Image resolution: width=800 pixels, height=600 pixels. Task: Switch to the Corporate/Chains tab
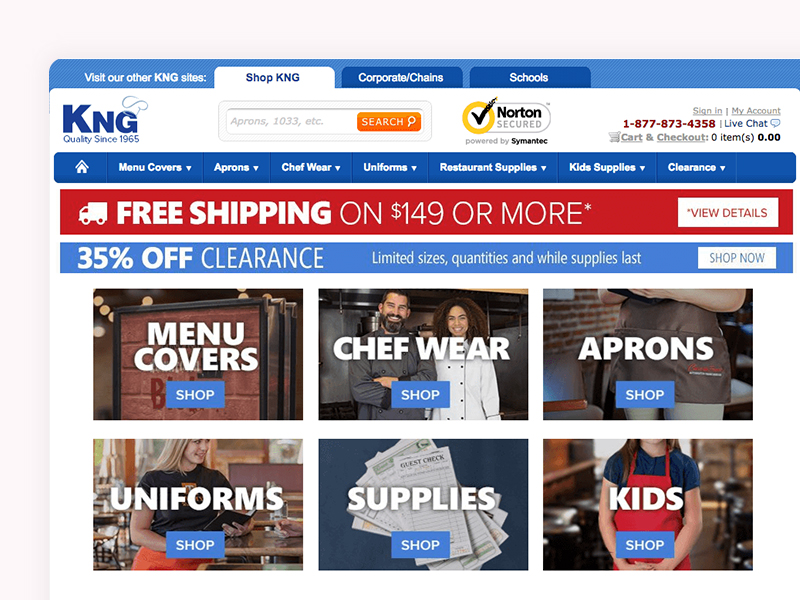[401, 78]
